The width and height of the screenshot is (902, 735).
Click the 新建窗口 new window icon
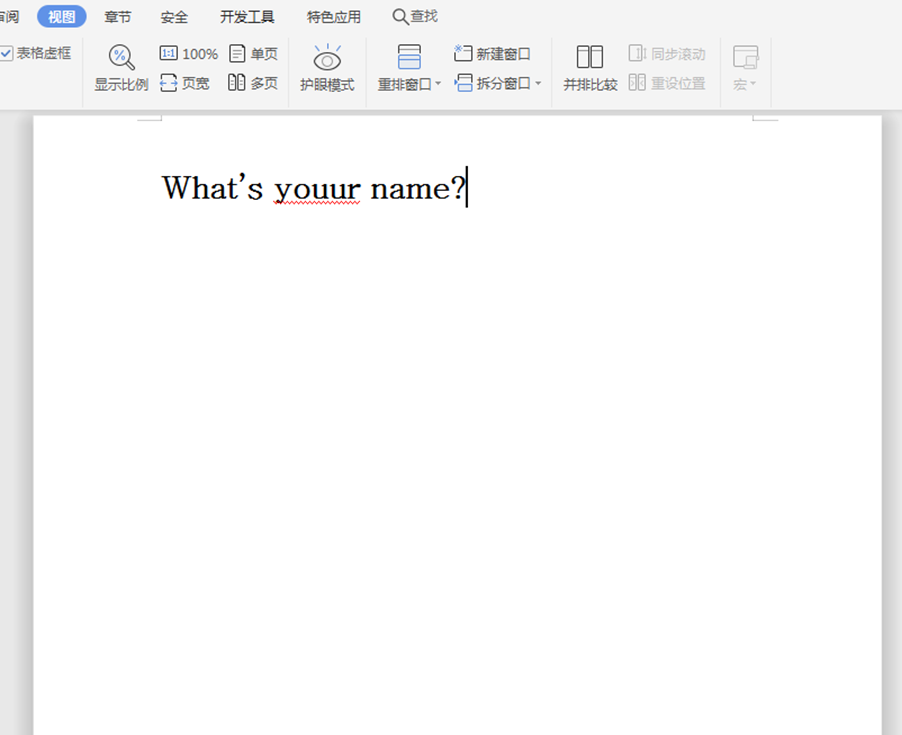tap(463, 53)
